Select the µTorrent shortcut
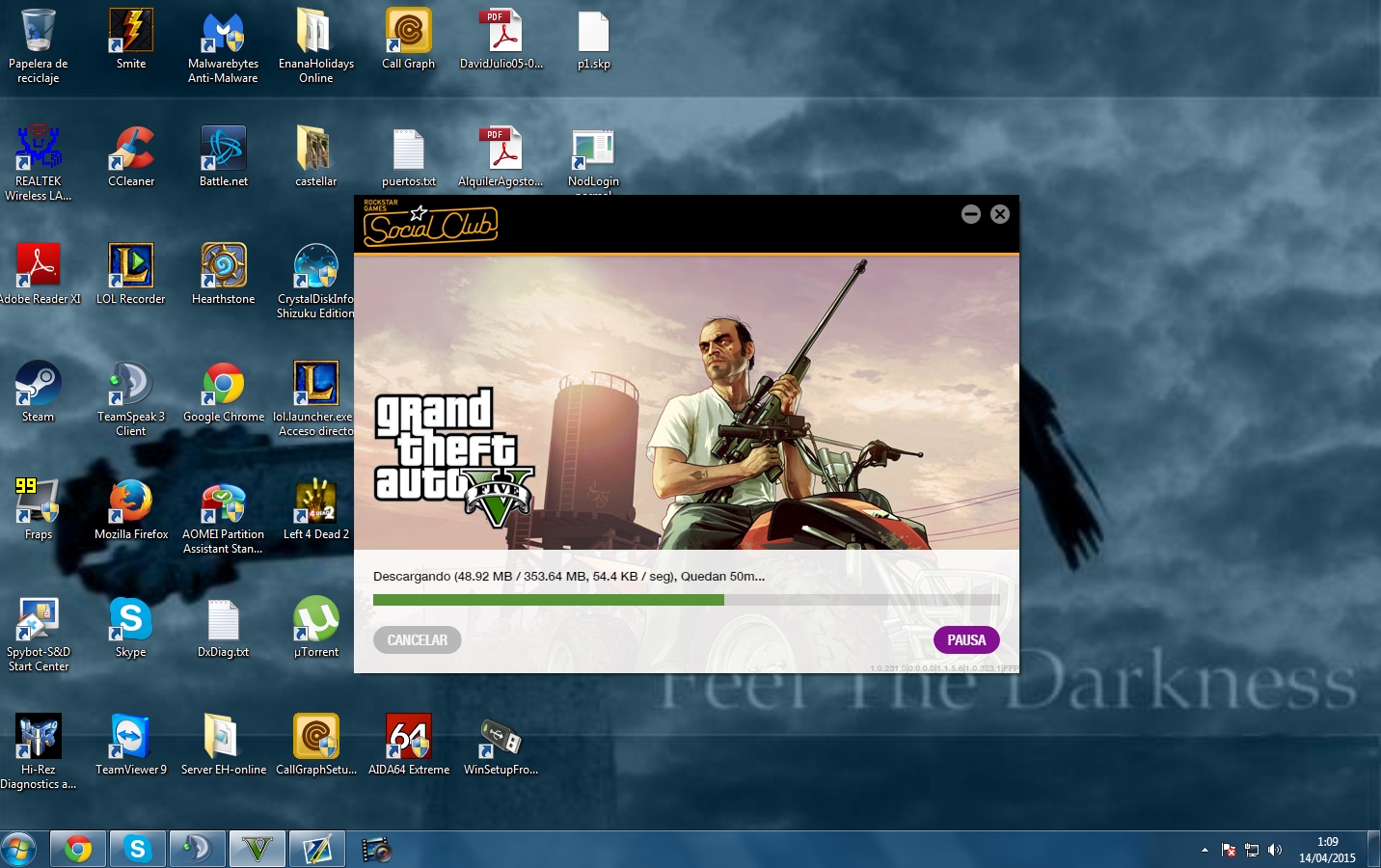Screen dimensions: 1381x868 click(x=315, y=628)
